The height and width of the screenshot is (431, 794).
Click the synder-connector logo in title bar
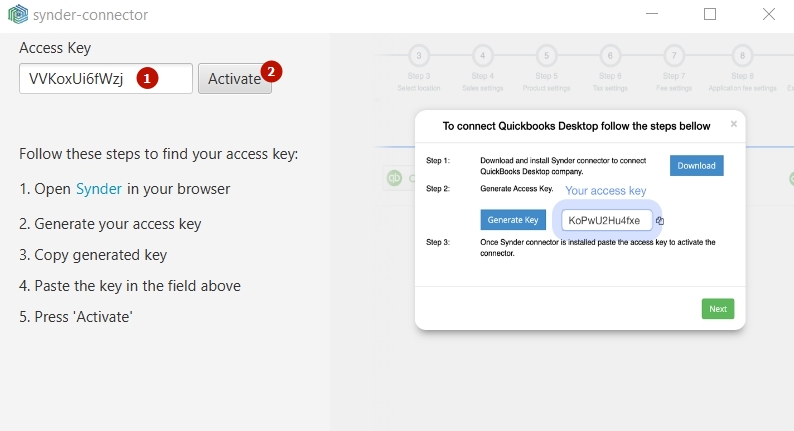coord(18,14)
